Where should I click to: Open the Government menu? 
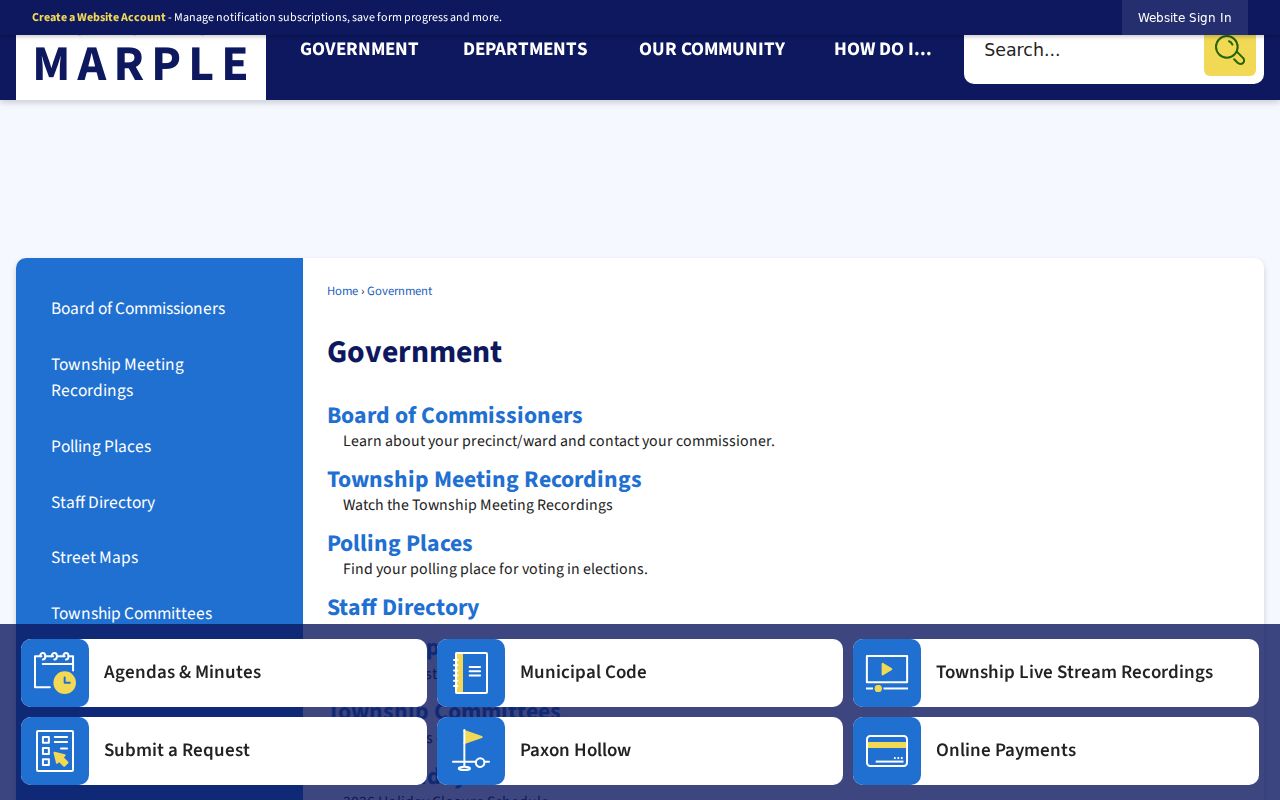point(359,49)
